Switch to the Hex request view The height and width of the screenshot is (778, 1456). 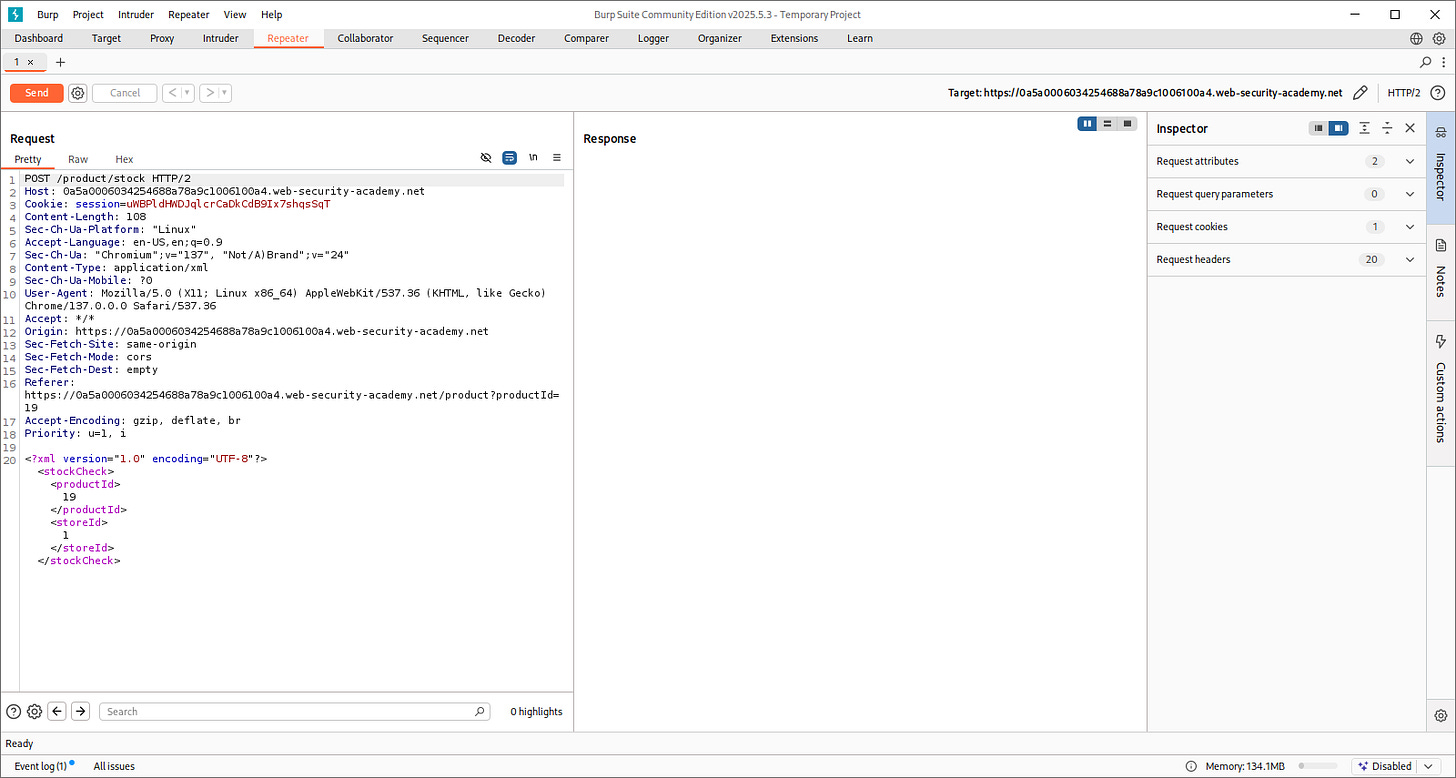[x=124, y=159]
